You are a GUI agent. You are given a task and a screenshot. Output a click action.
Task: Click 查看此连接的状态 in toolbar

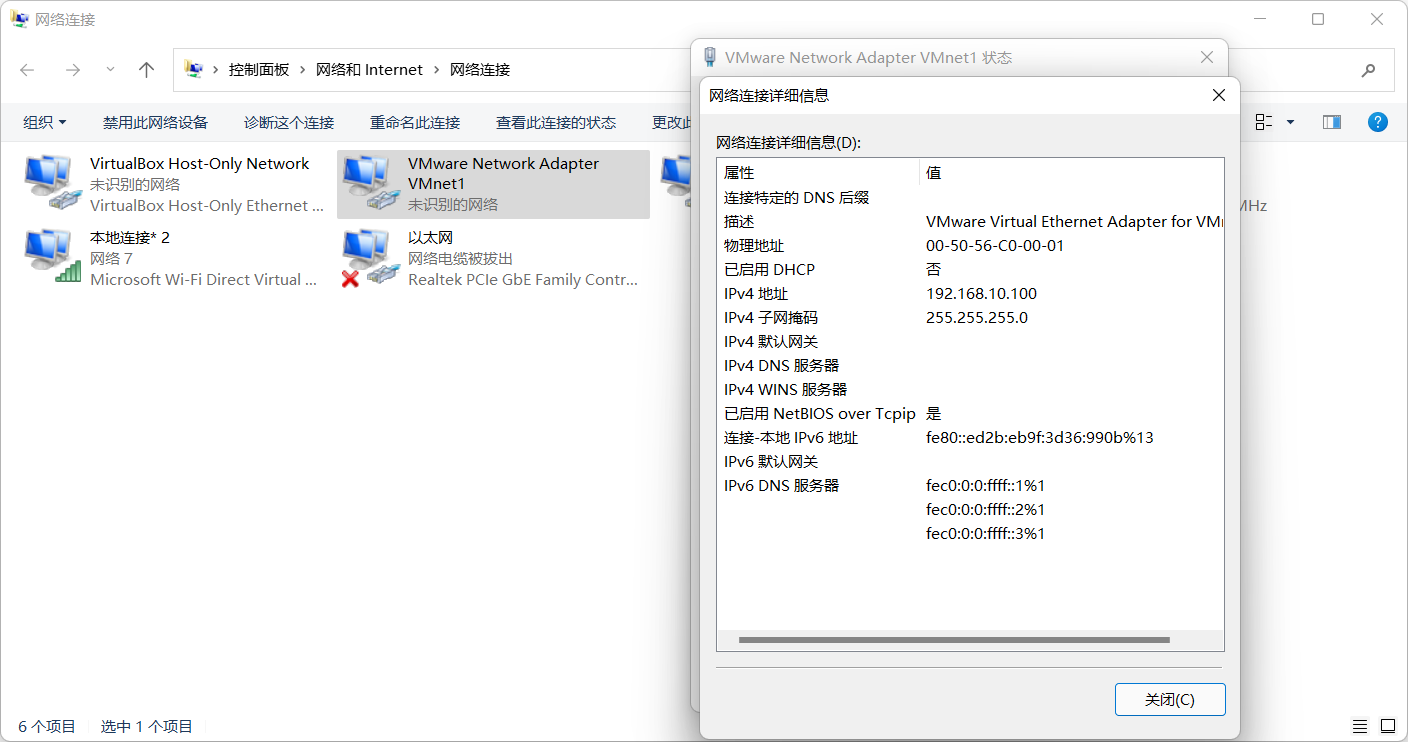point(556,122)
